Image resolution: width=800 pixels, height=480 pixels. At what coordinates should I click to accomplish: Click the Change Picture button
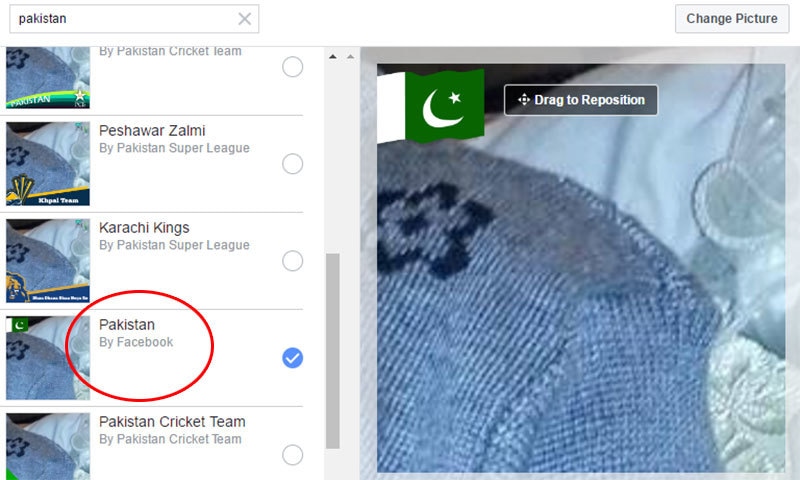732,19
